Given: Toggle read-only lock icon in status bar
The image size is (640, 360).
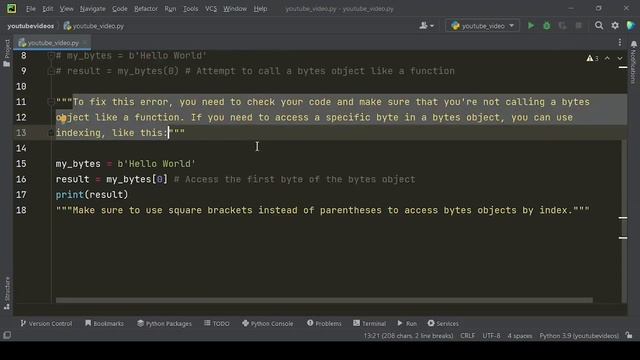Looking at the screenshot, I should pyautogui.click(x=629, y=336).
